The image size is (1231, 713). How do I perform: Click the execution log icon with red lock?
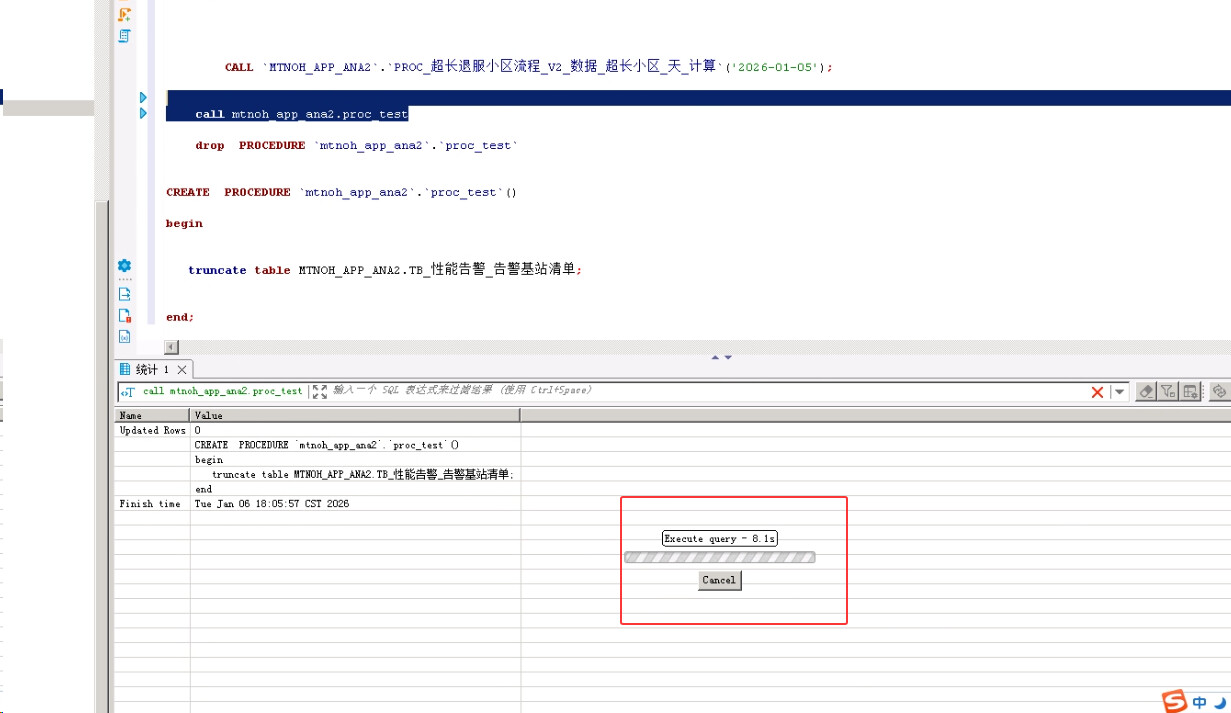coord(124,316)
